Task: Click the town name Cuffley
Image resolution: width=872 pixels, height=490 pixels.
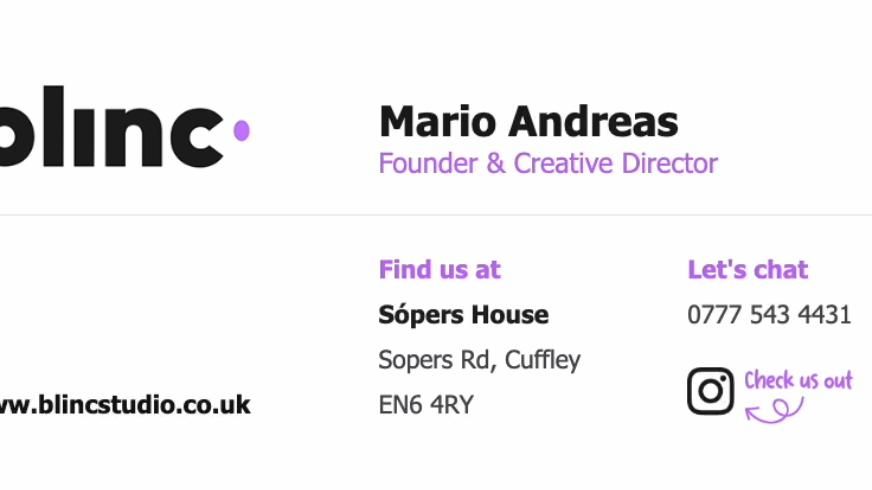Action: [543, 360]
